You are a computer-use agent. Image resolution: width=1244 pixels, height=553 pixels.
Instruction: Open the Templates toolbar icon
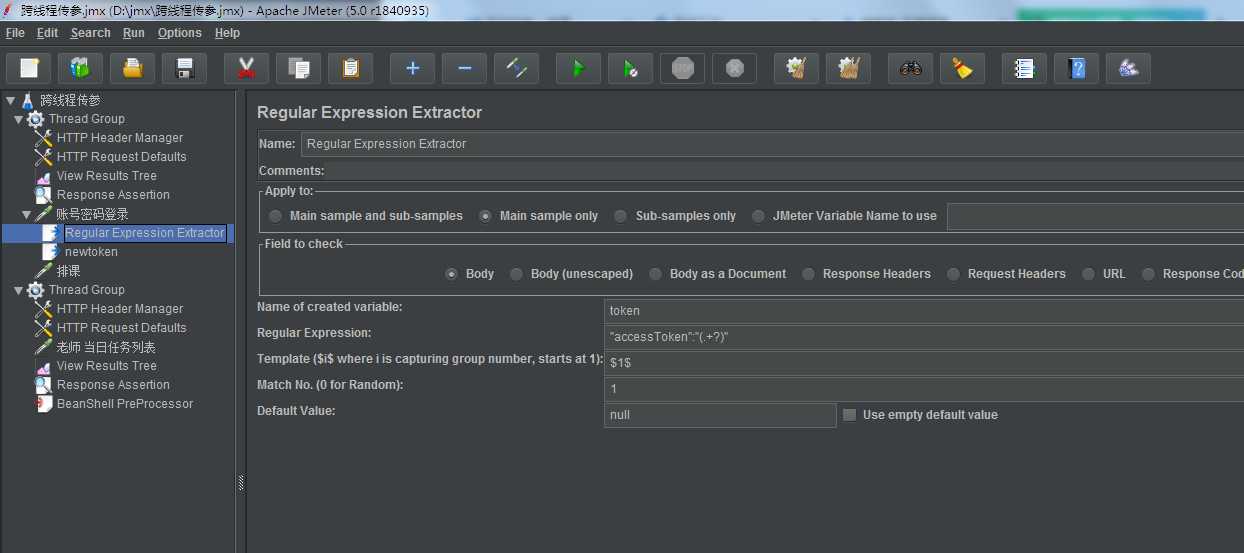point(81,68)
